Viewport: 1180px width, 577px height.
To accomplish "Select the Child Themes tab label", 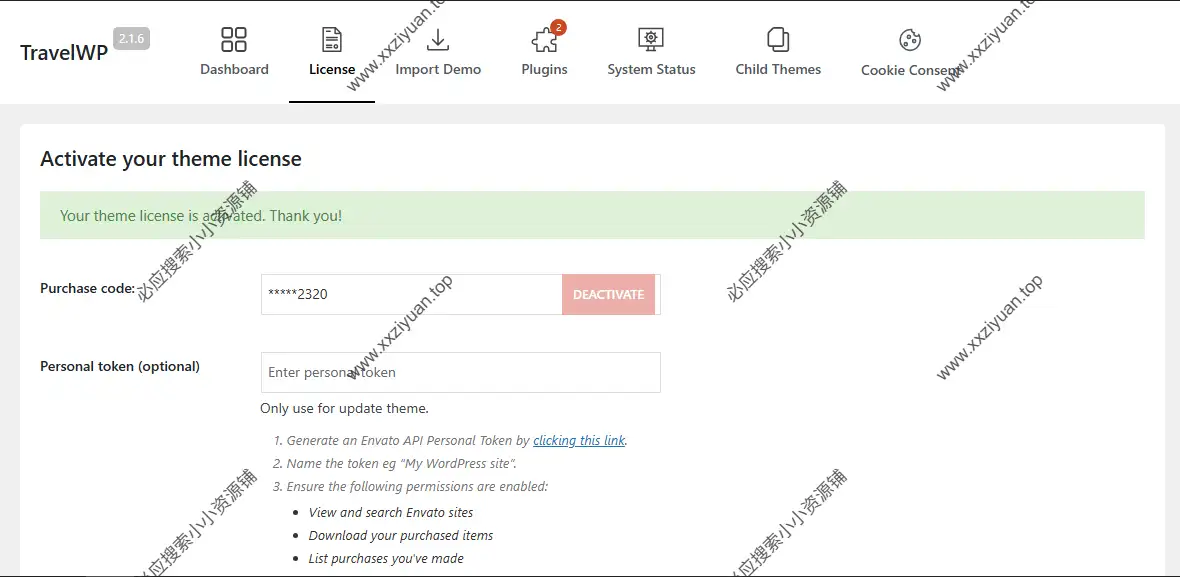I will click(x=778, y=69).
